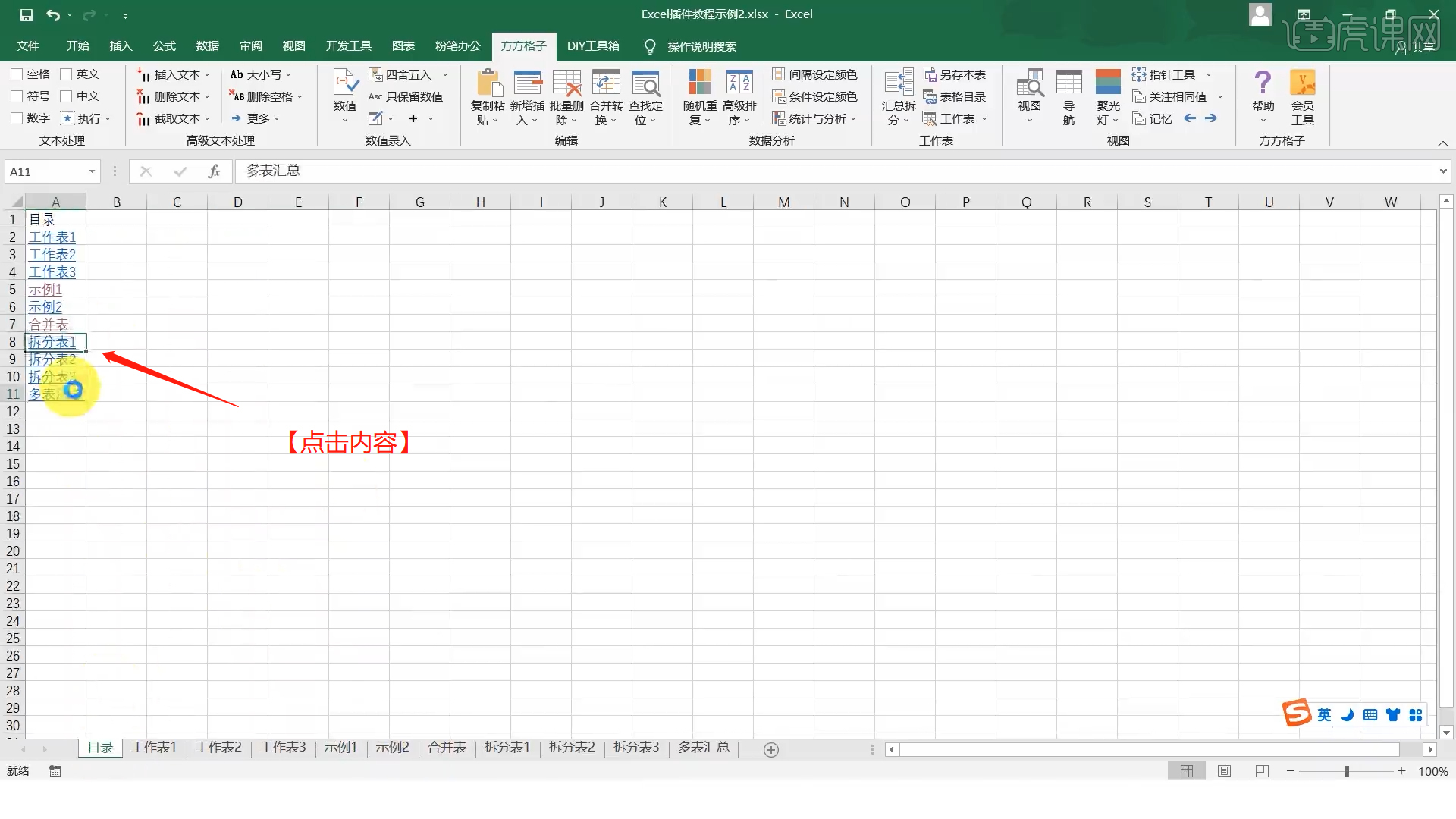
Task: Toggle the 数字 checkbox
Action: (x=17, y=118)
